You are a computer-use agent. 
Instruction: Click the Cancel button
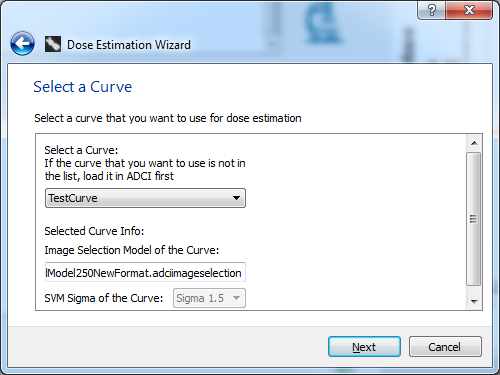445,347
